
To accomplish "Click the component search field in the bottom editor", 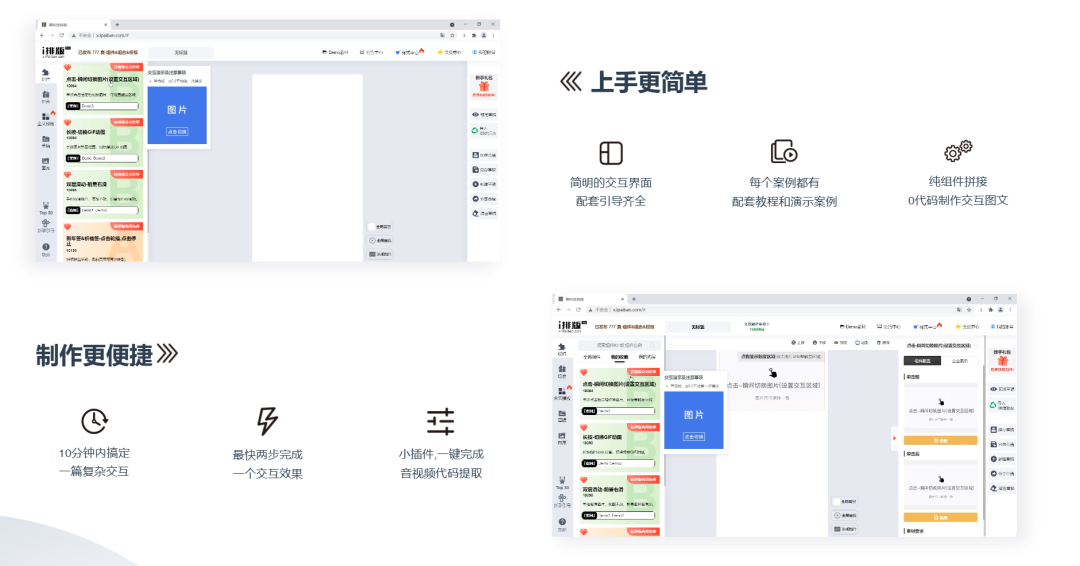I will pos(620,344).
